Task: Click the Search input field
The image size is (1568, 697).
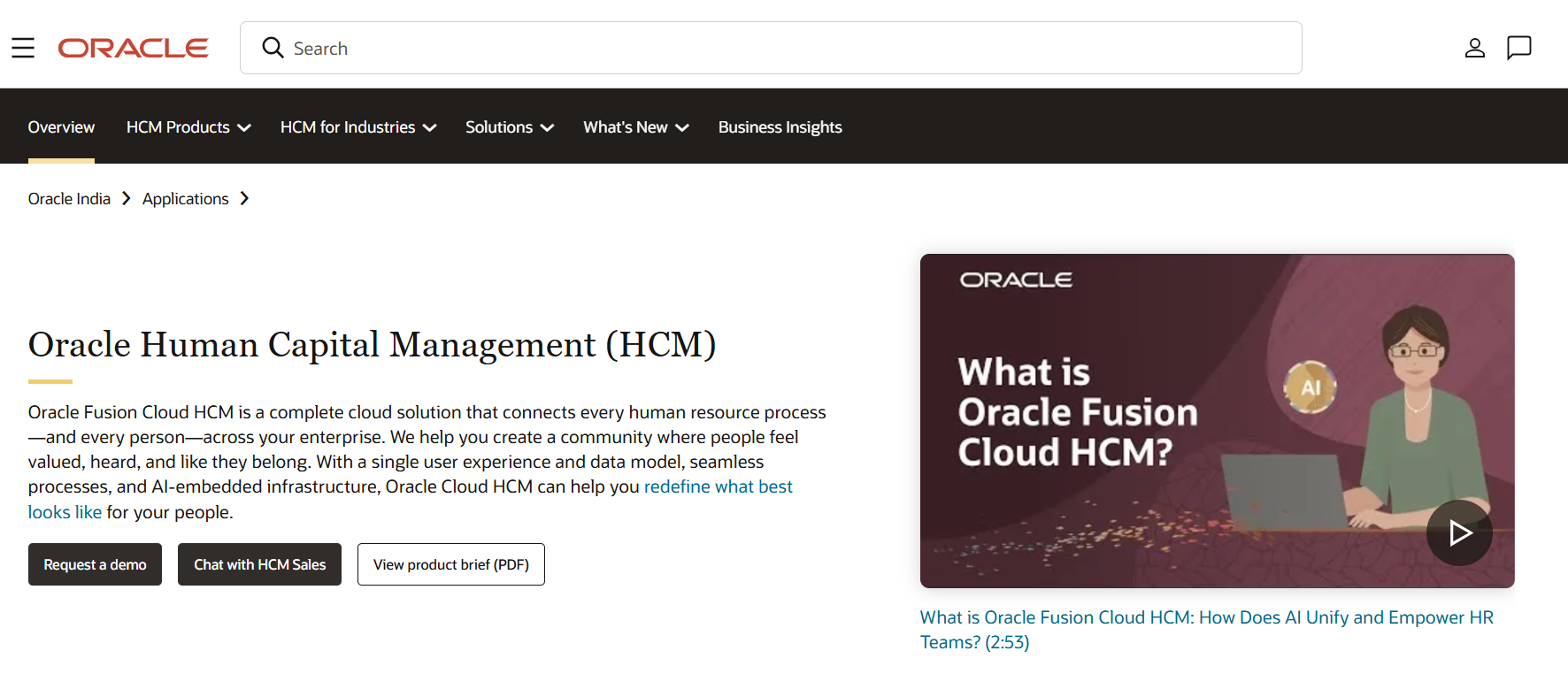Action: tap(771, 48)
